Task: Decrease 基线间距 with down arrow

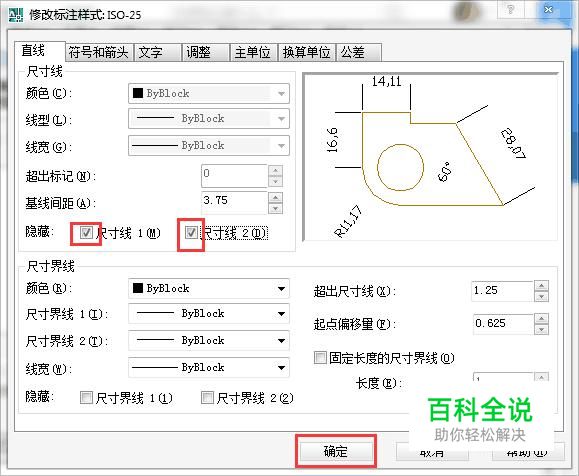Action: click(x=275, y=209)
